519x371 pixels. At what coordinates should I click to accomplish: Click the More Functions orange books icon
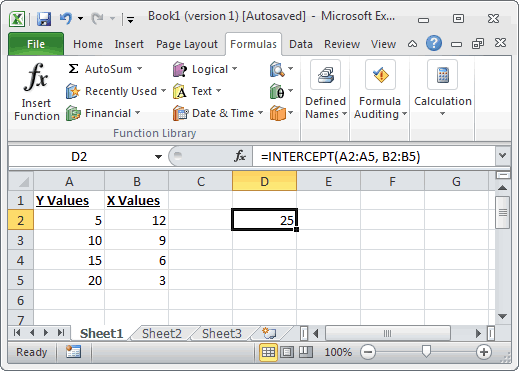[278, 113]
